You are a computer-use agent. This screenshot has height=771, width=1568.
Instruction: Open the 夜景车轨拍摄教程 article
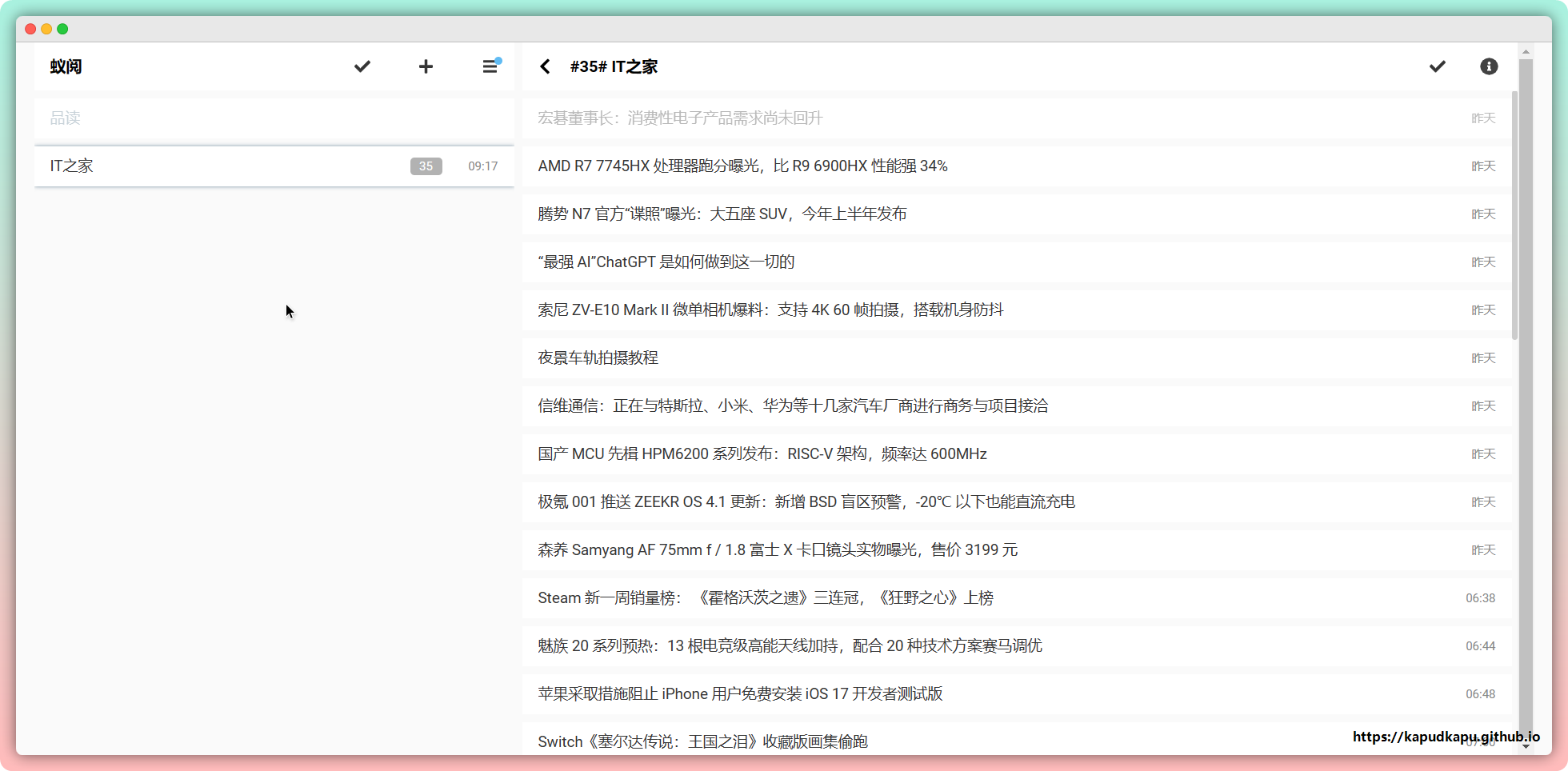(598, 358)
